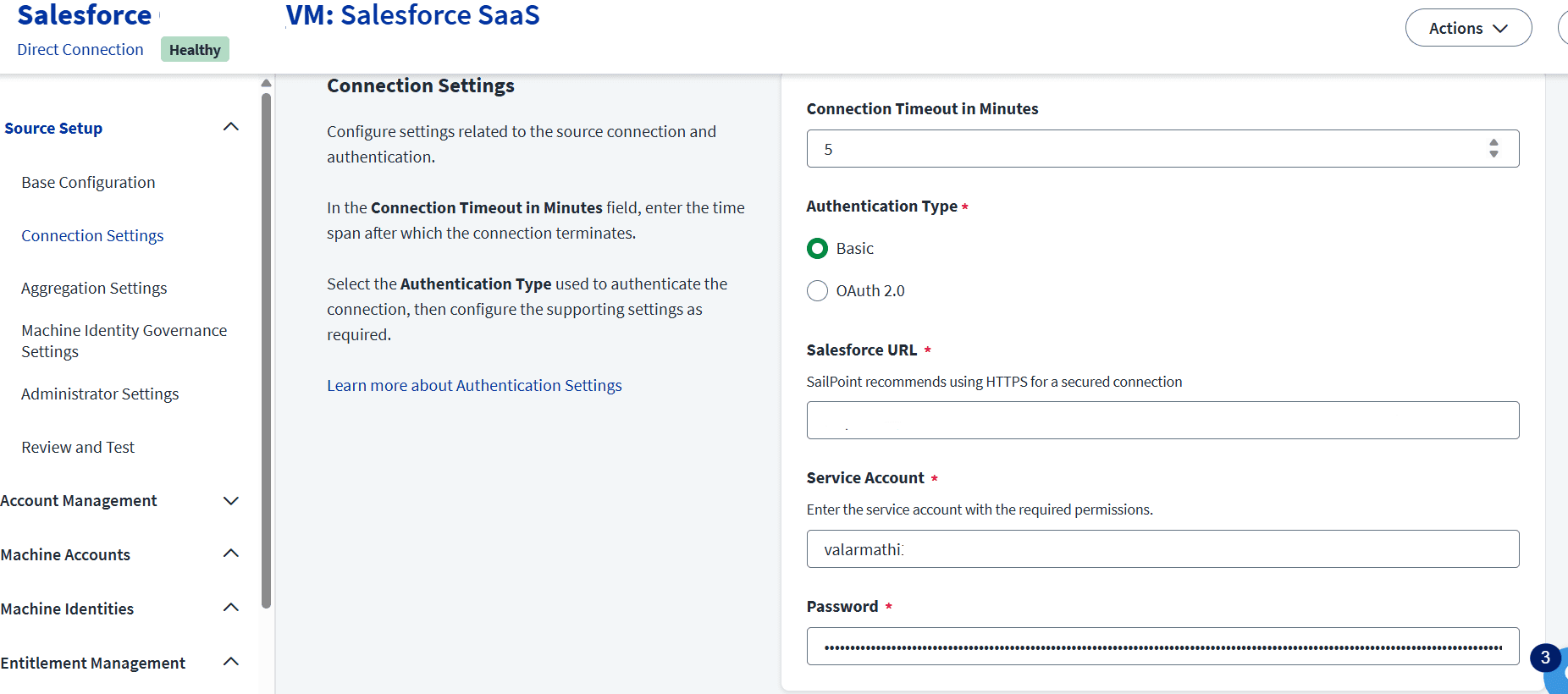This screenshot has height=694, width=1568.
Task: Open Administrator Settings
Action: click(x=100, y=394)
